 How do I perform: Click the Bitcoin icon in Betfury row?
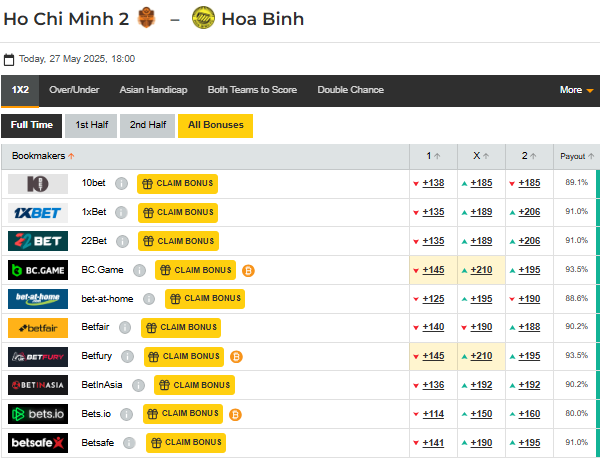[x=235, y=356]
